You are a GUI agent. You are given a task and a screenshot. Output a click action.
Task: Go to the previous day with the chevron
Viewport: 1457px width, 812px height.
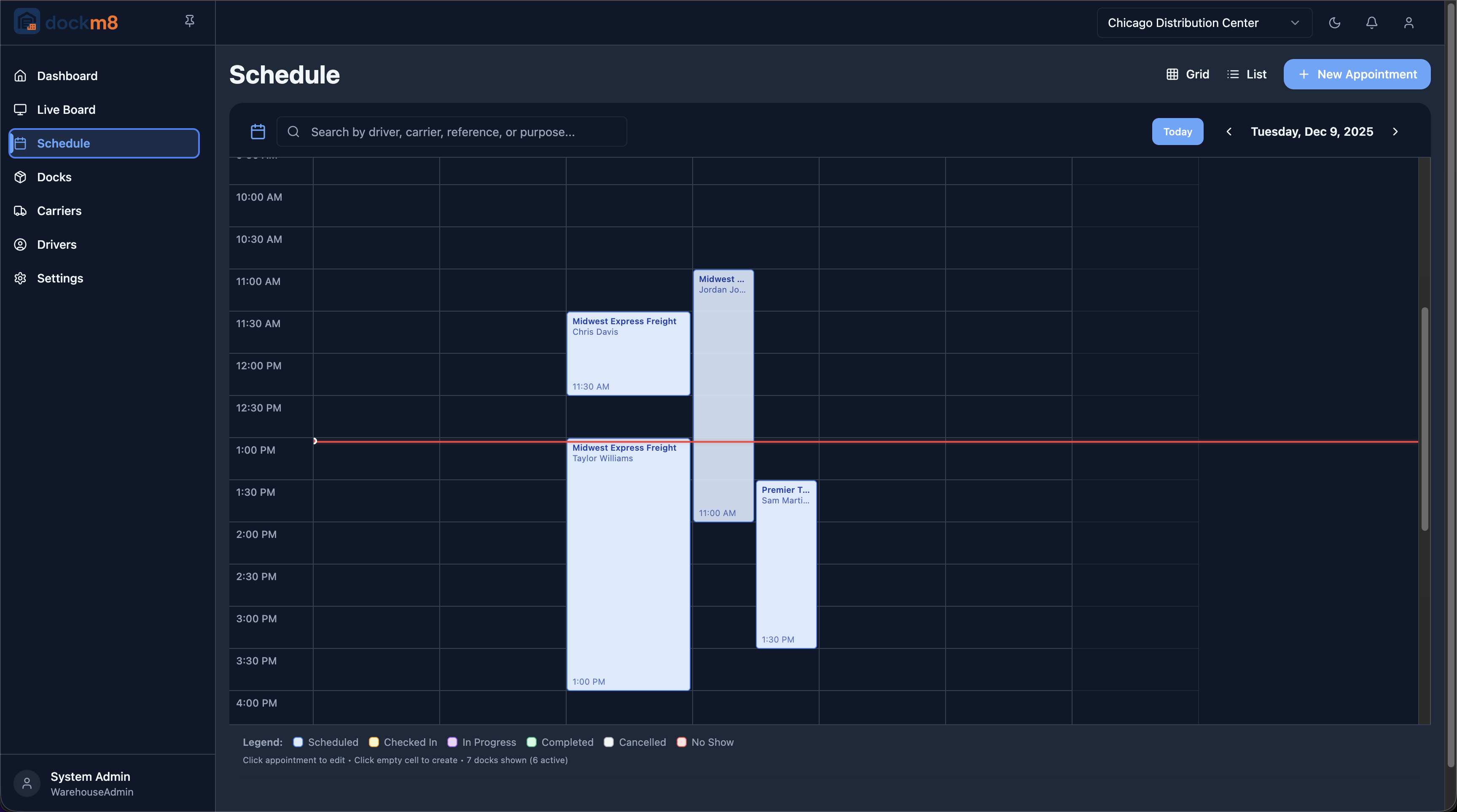[x=1229, y=131]
